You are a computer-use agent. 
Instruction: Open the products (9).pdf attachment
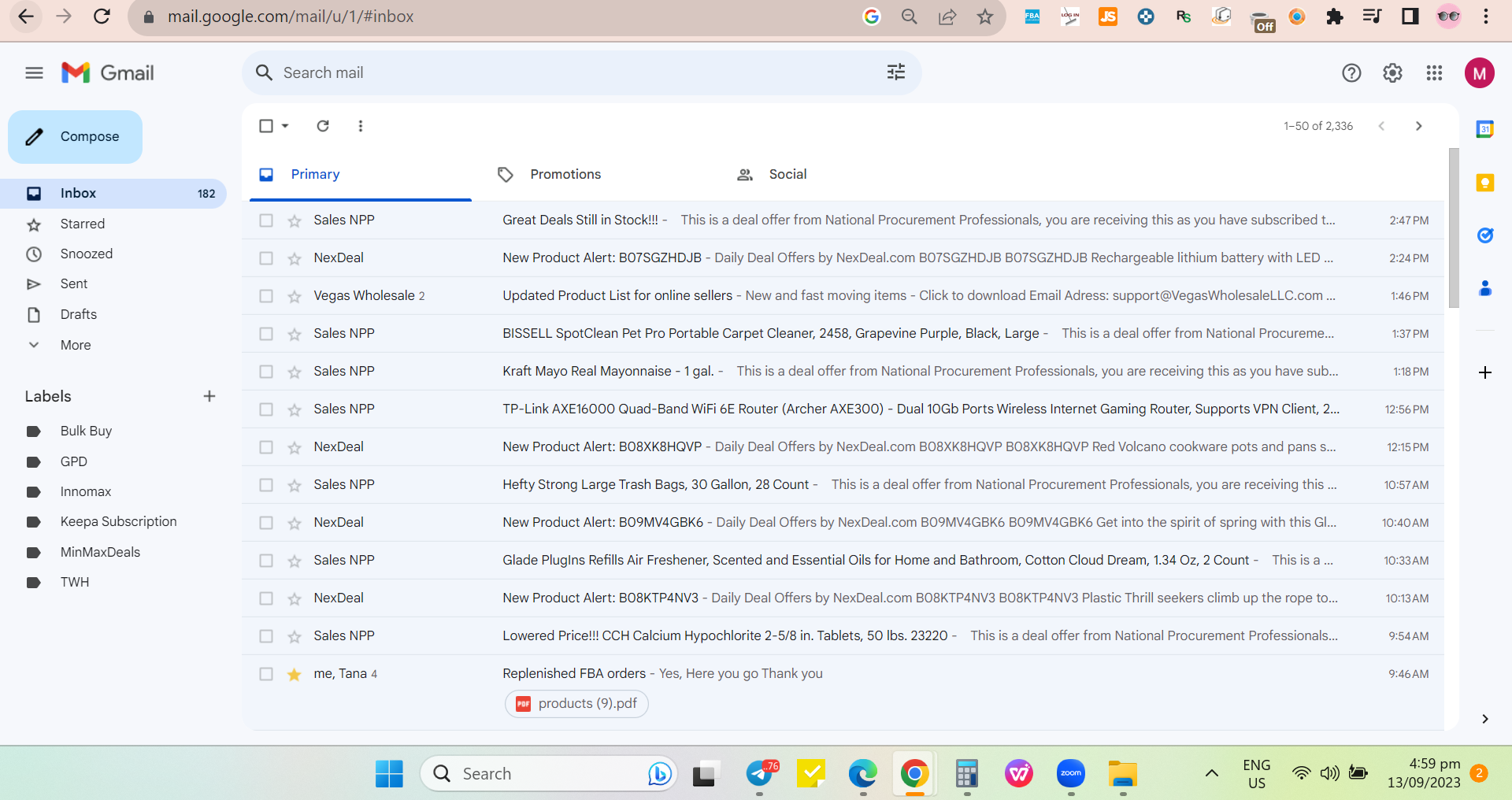click(576, 704)
